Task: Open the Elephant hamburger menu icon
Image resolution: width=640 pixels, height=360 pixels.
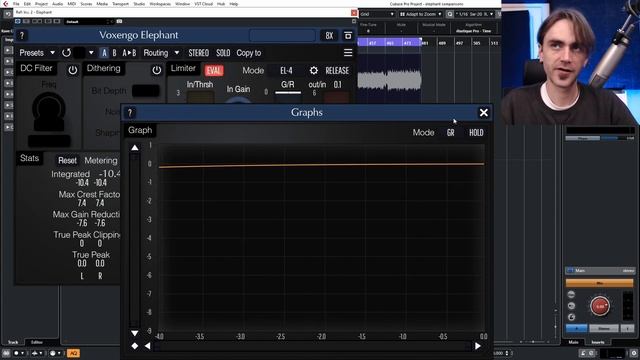Action: point(348,53)
